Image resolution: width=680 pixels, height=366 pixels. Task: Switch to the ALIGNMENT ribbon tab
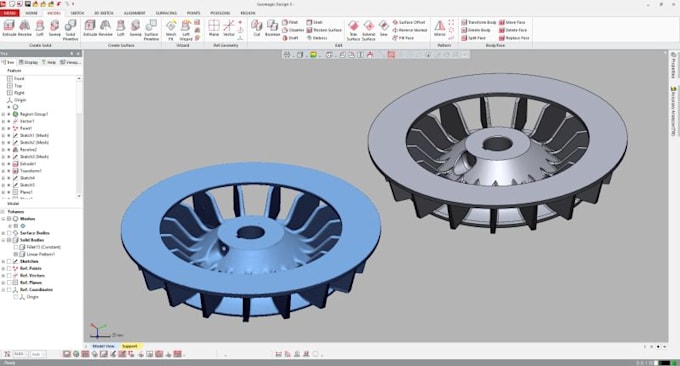(x=134, y=13)
